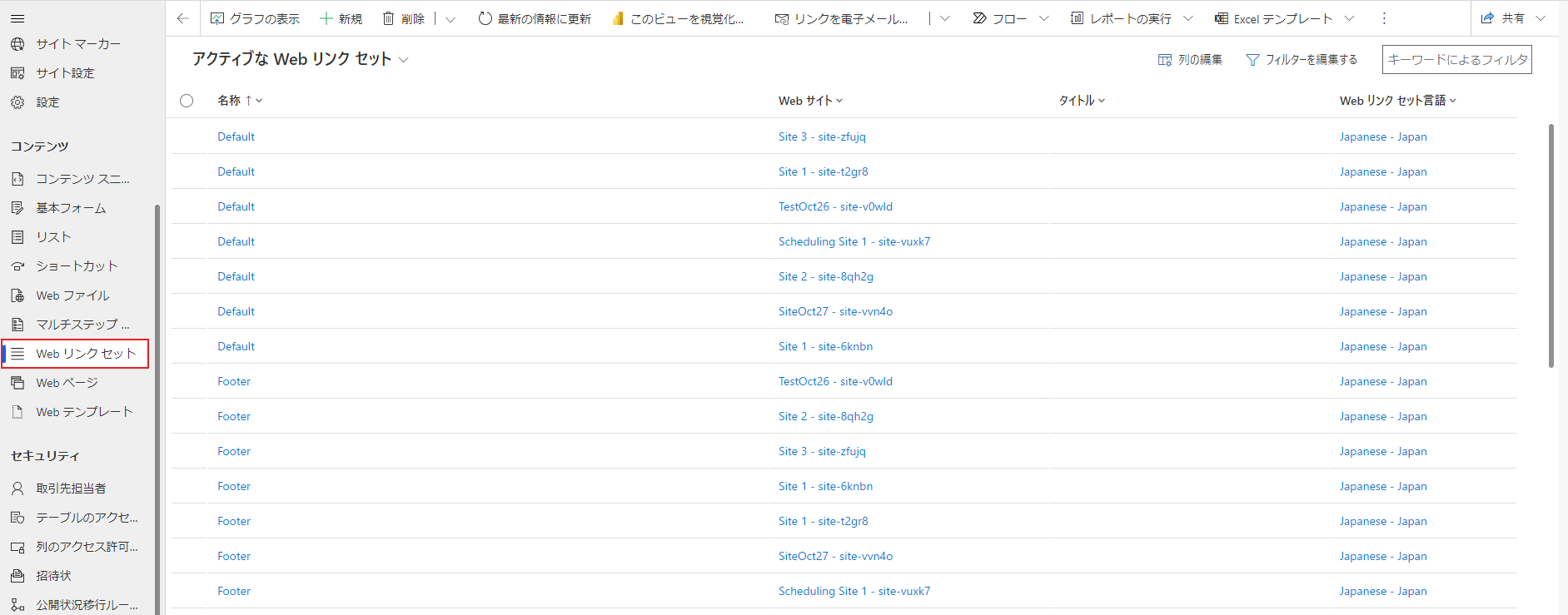Click the マルチステップ sidebar icon
Viewport: 1568px width, 615px height.
(x=17, y=325)
